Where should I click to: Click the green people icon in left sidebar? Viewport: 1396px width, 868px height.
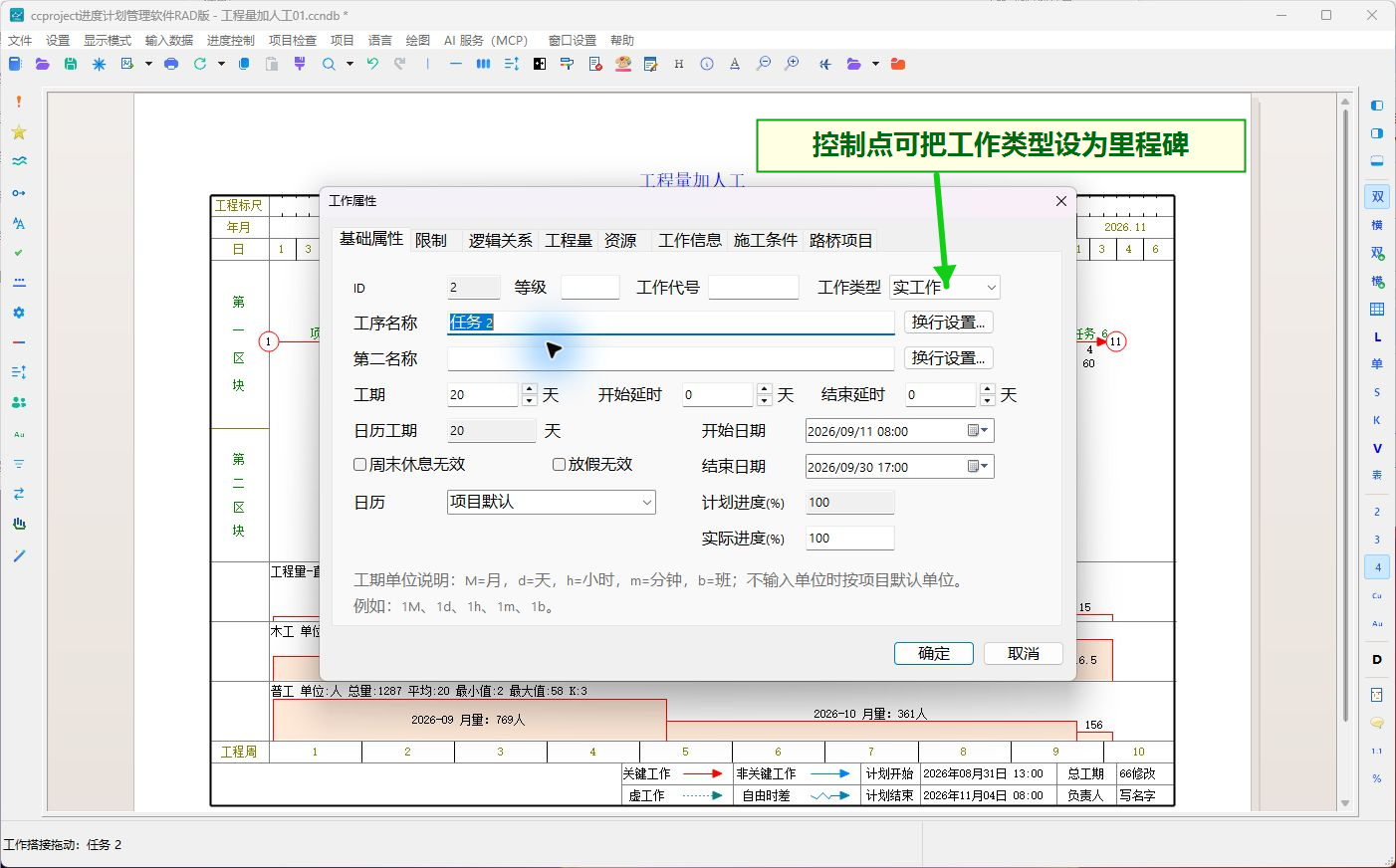tap(19, 402)
